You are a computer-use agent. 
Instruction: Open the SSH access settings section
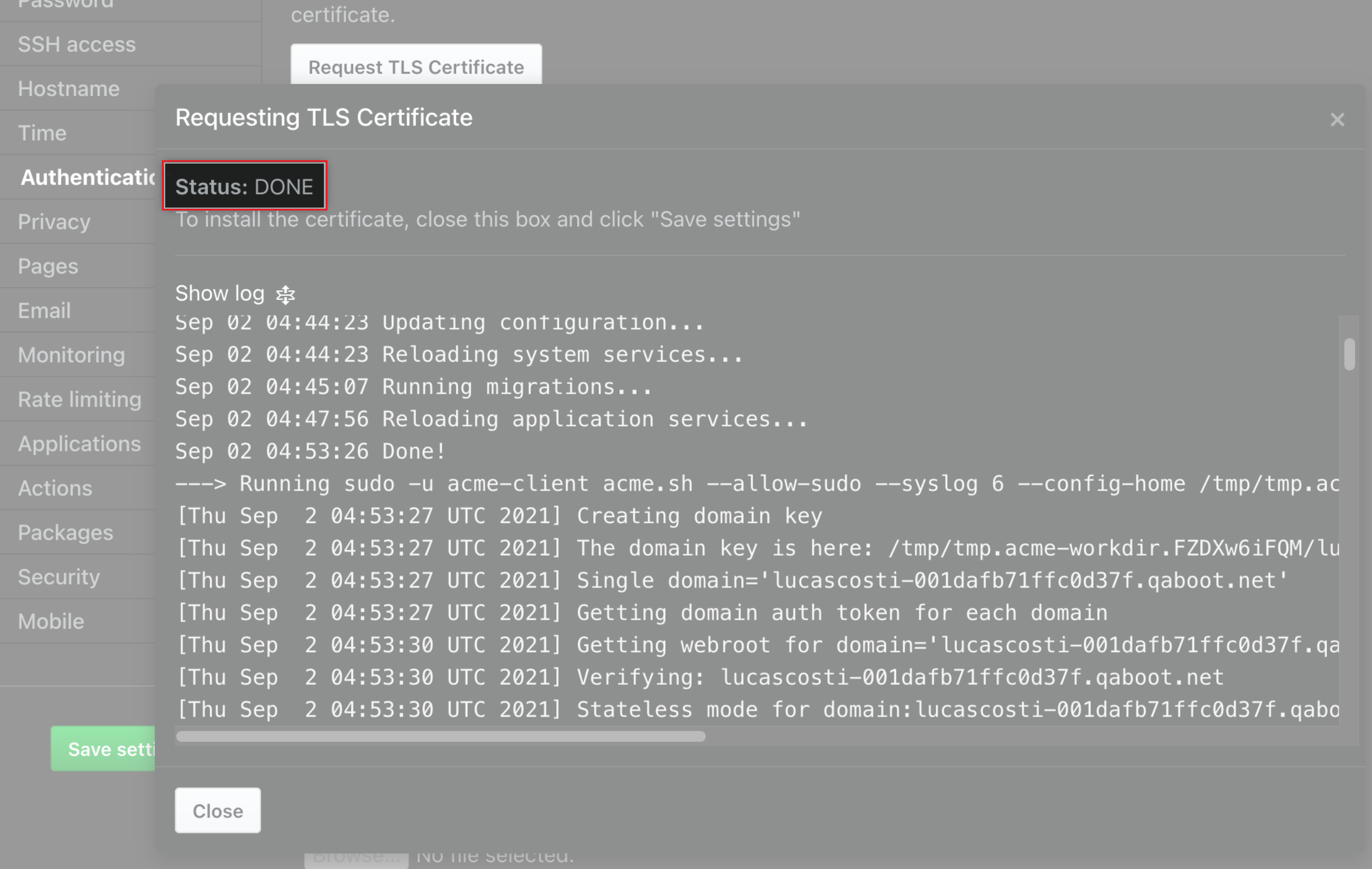coord(77,45)
